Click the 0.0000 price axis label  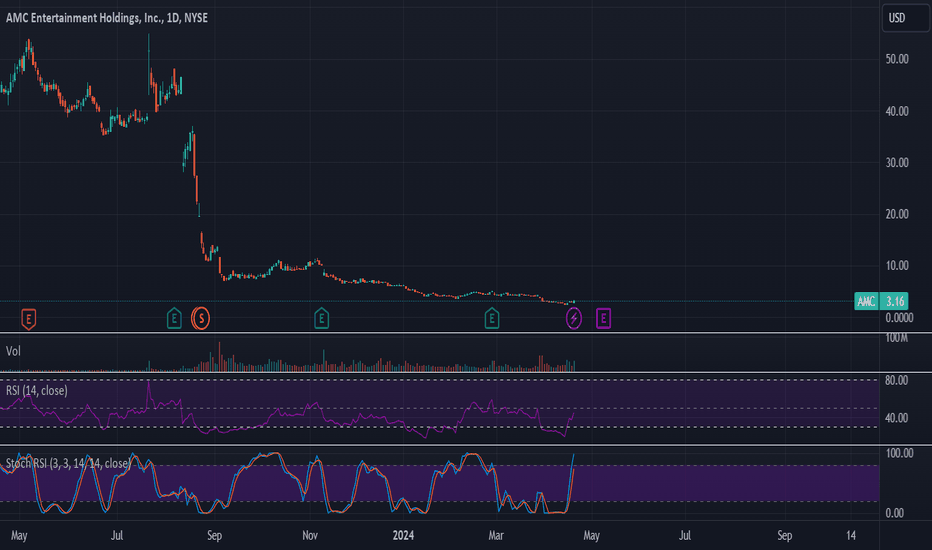pyautogui.click(x=899, y=318)
